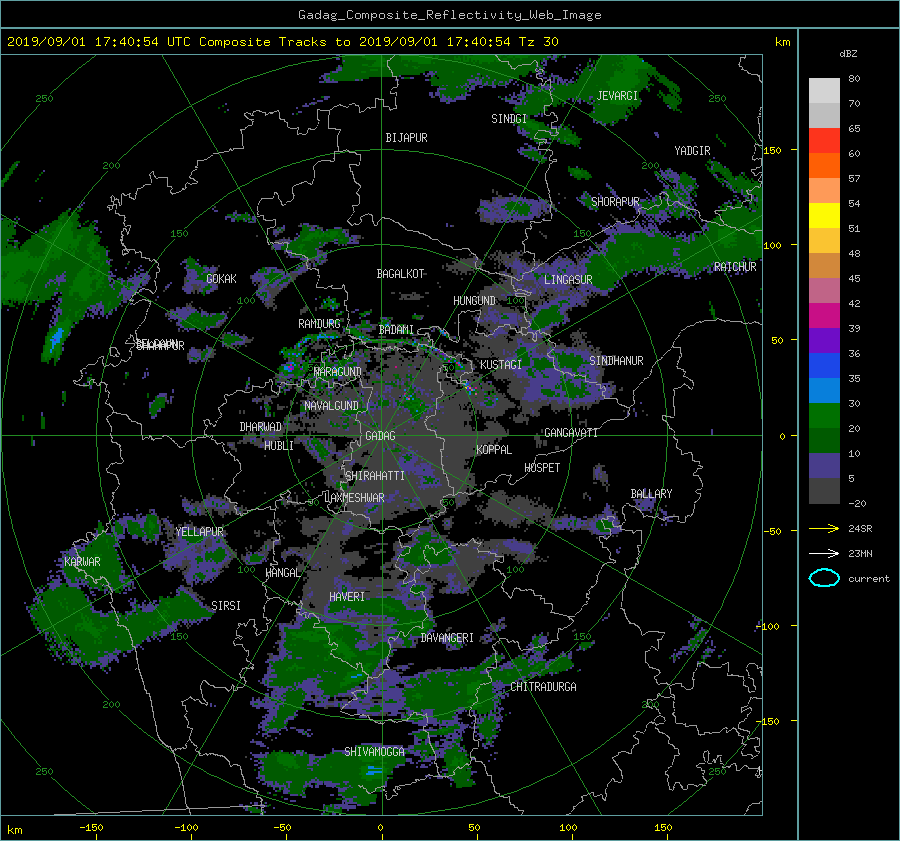Click the BALLARY label
The image size is (900, 841).
coord(651,494)
